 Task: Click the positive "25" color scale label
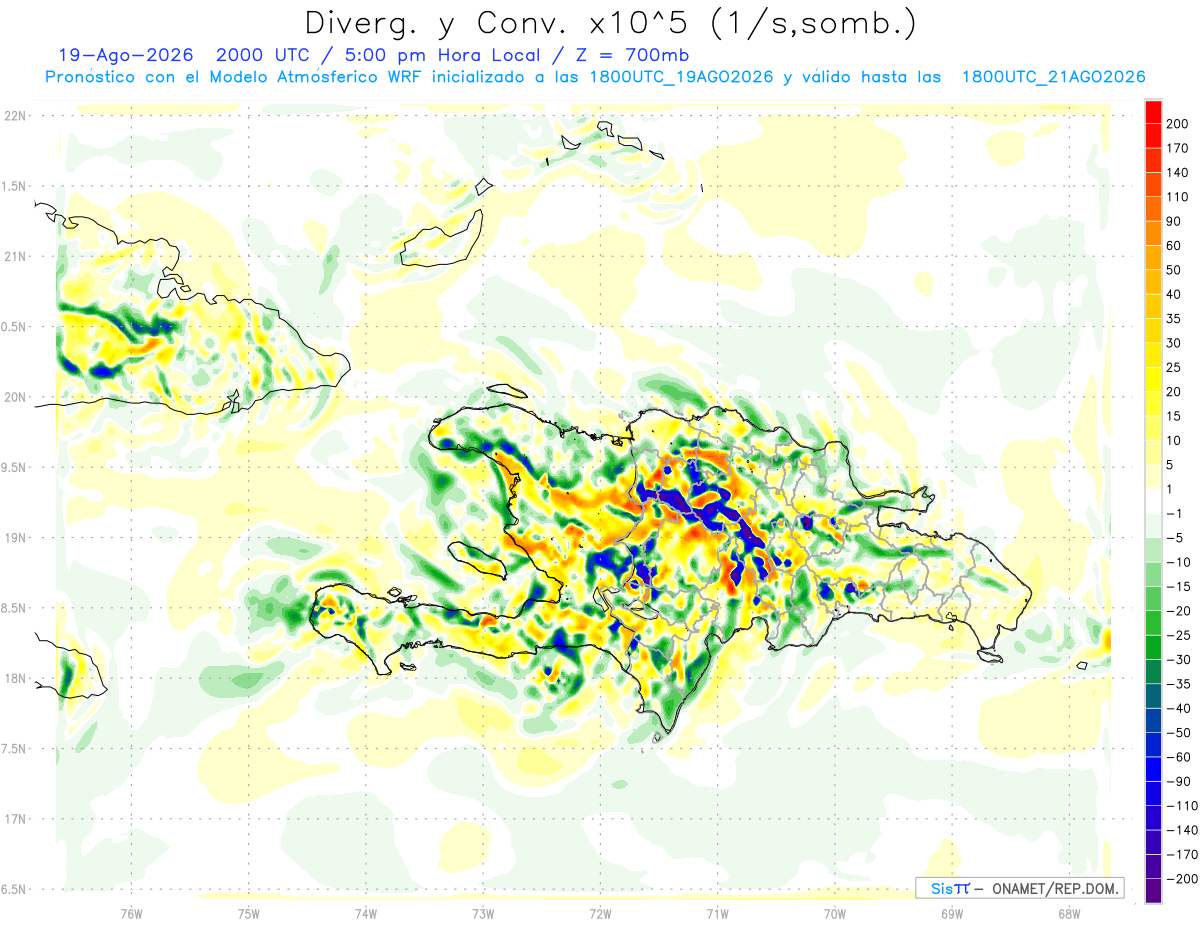(x=1174, y=368)
